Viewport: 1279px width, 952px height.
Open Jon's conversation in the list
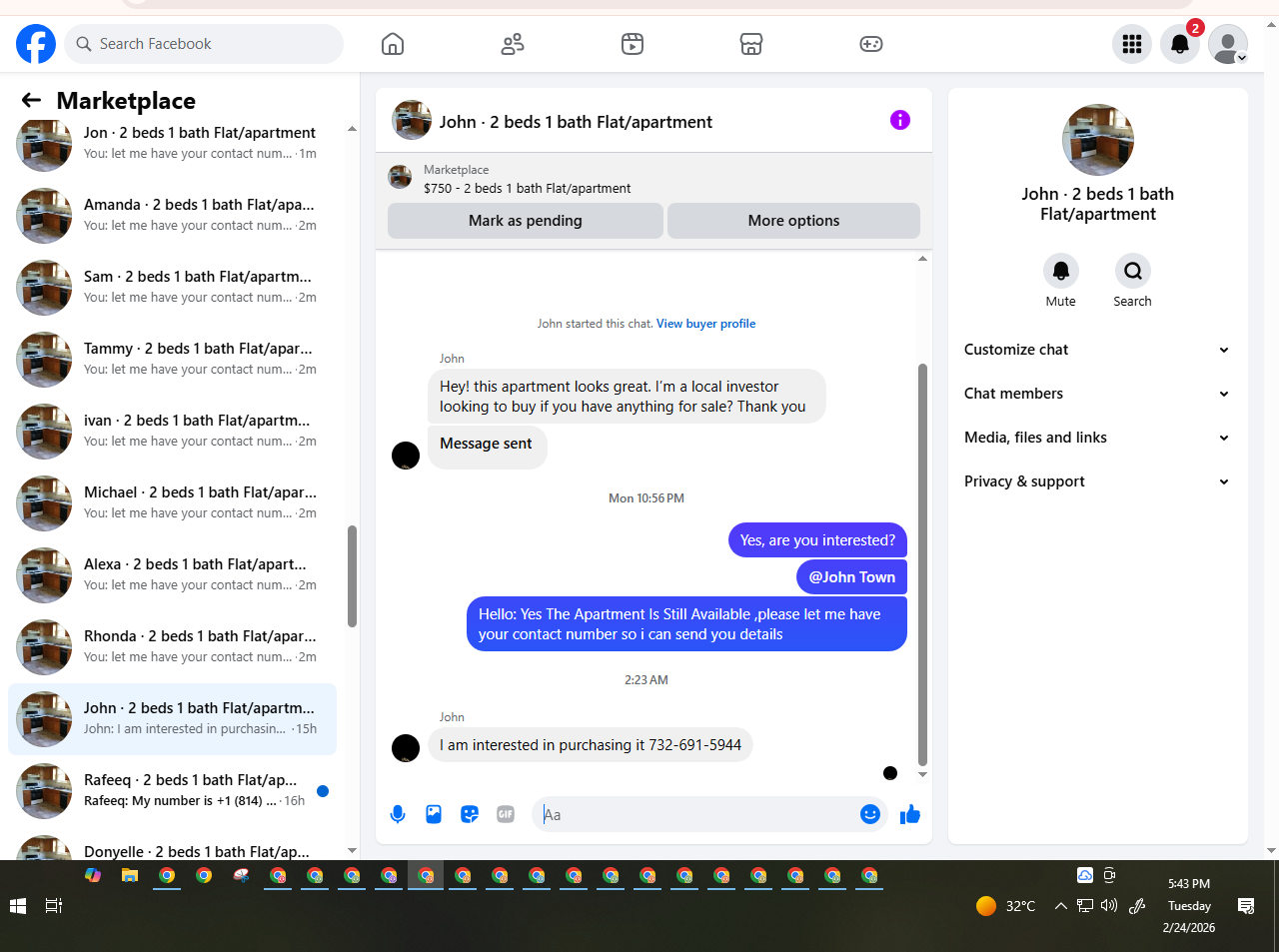click(172, 143)
